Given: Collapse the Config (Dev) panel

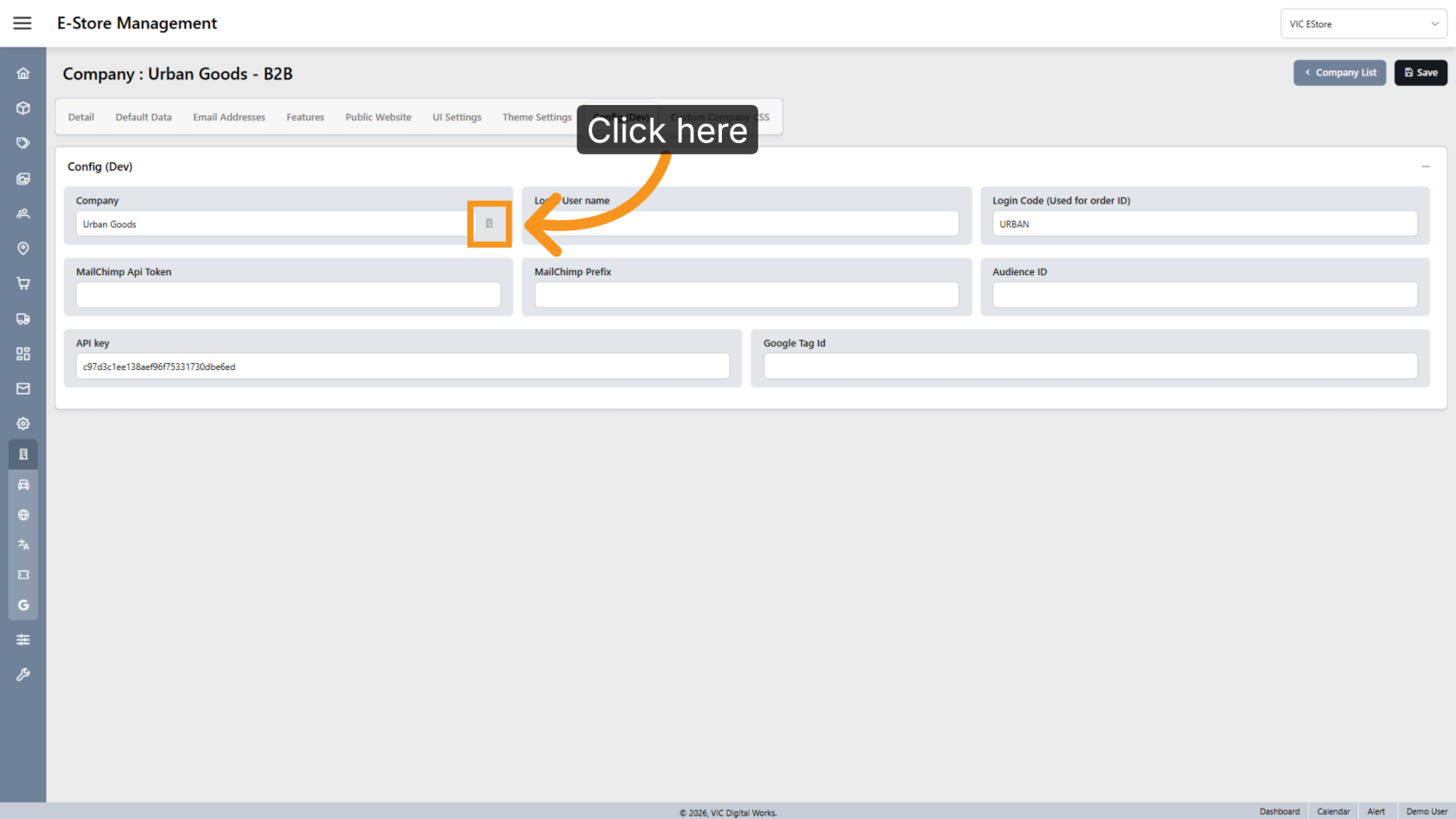Looking at the screenshot, I should (x=1426, y=166).
